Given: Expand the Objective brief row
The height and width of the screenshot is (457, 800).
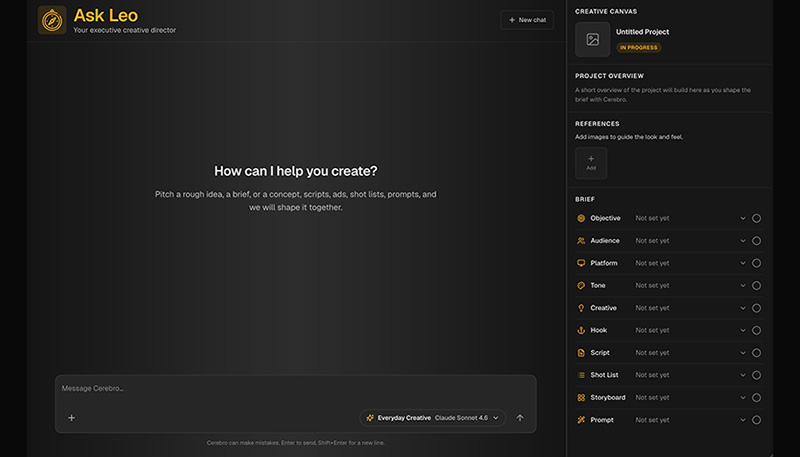Looking at the screenshot, I should [x=742, y=218].
